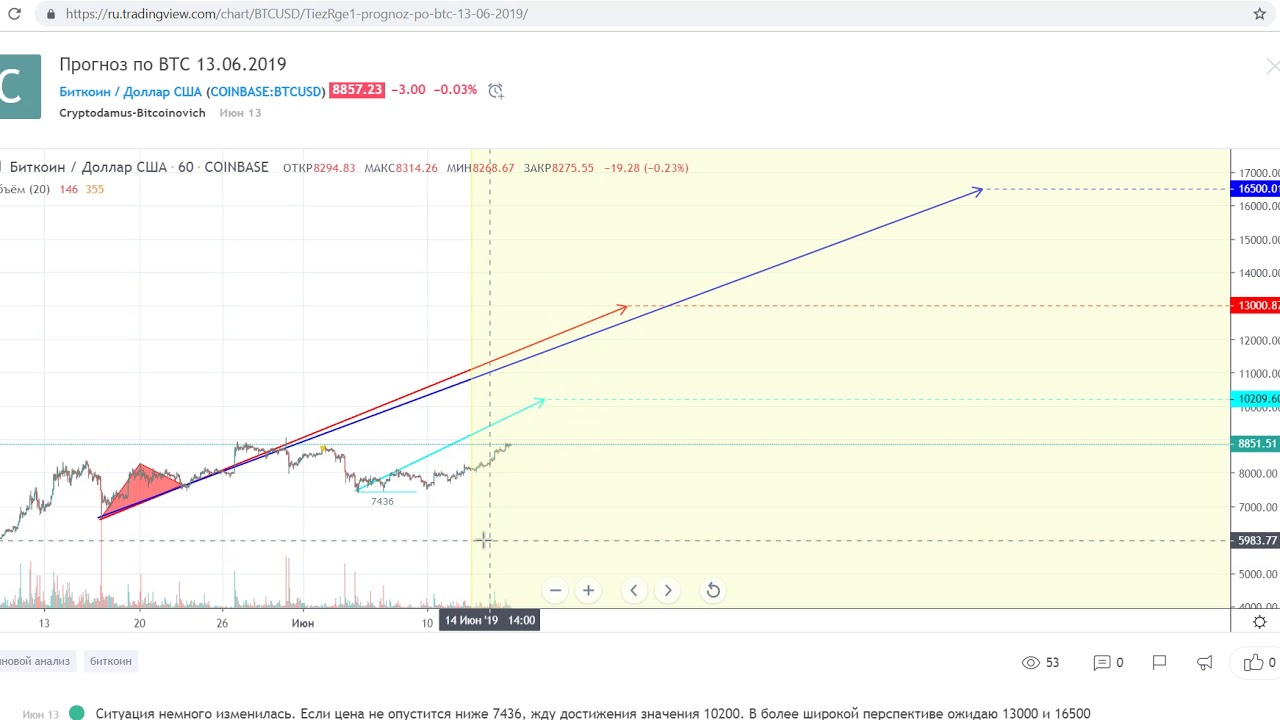Open the comments speech bubble icon
1280x720 pixels.
coord(1102,662)
